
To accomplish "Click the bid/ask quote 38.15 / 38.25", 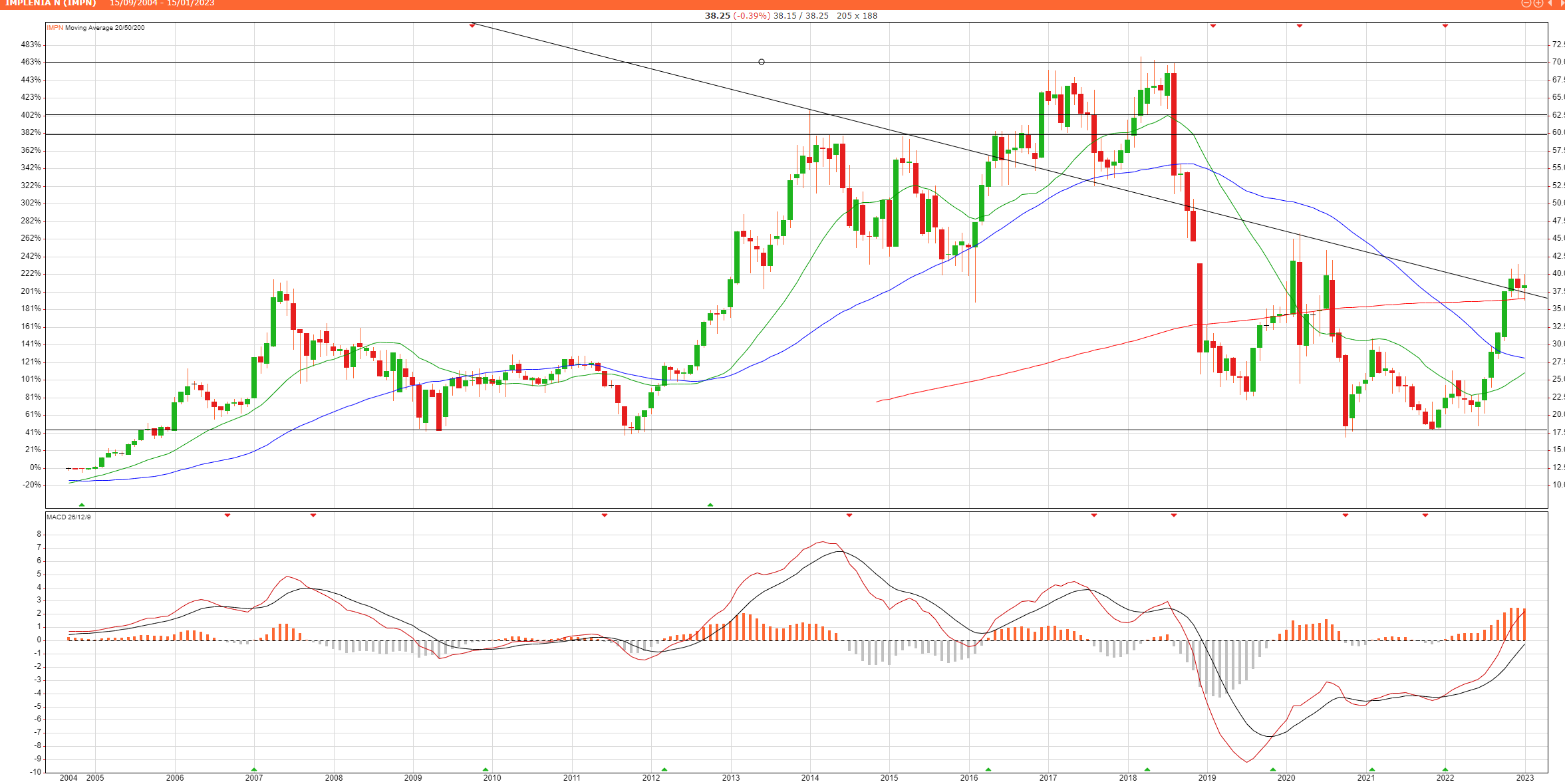I will (x=801, y=16).
